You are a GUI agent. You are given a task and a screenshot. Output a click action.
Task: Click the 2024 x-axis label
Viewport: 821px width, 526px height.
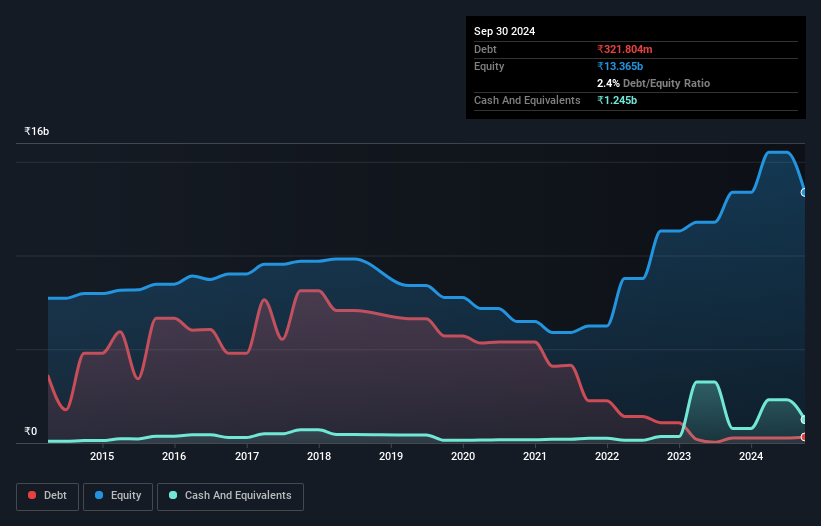point(751,456)
